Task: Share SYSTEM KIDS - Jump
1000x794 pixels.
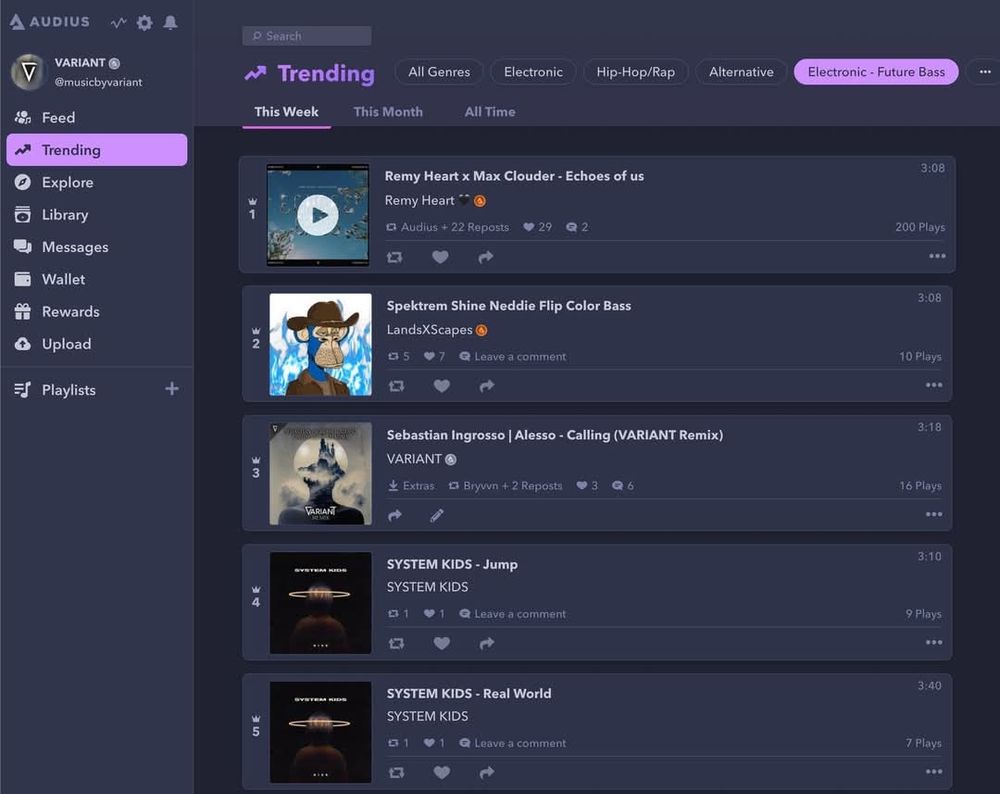Action: click(x=487, y=643)
